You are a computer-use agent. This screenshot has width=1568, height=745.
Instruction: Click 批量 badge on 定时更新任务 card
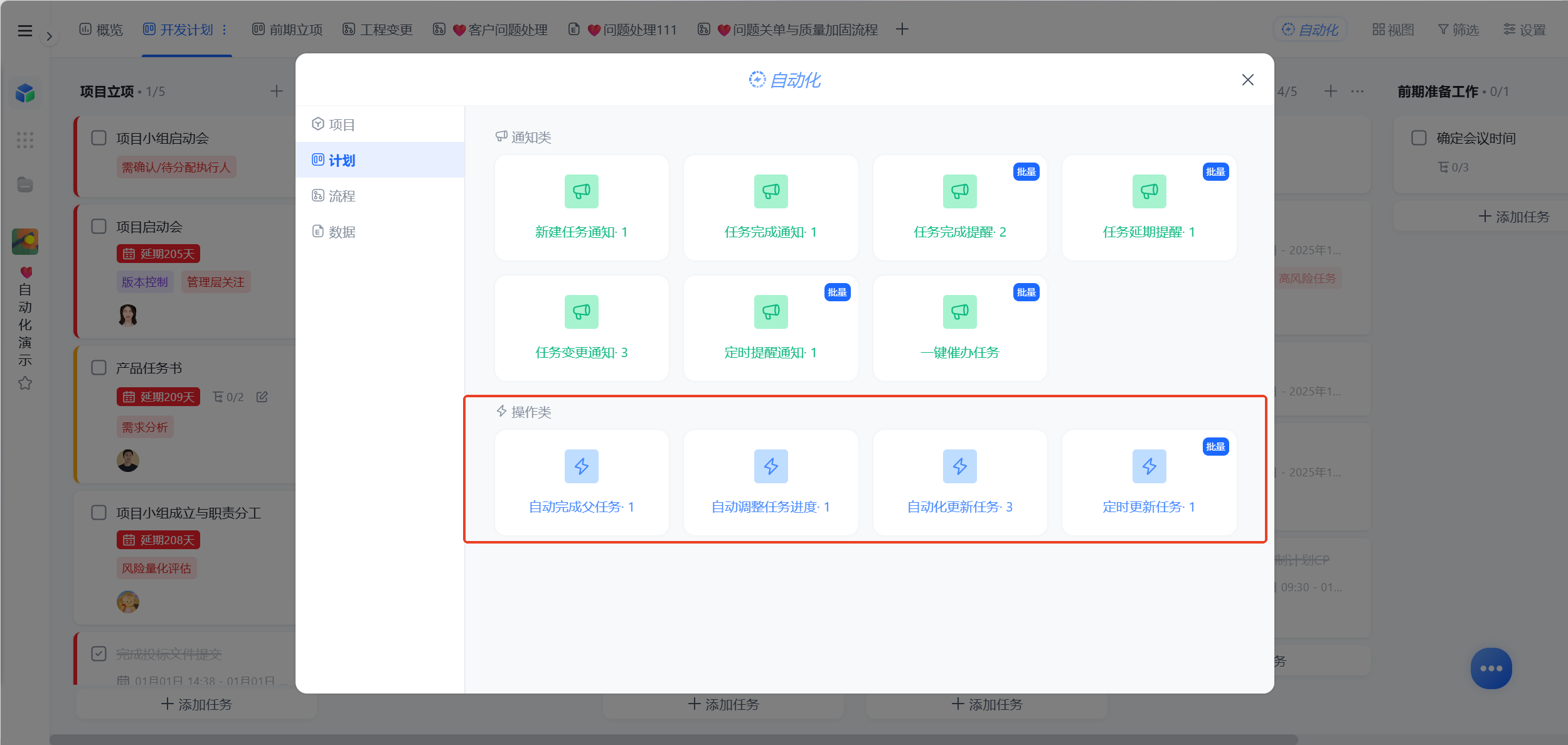click(1215, 447)
